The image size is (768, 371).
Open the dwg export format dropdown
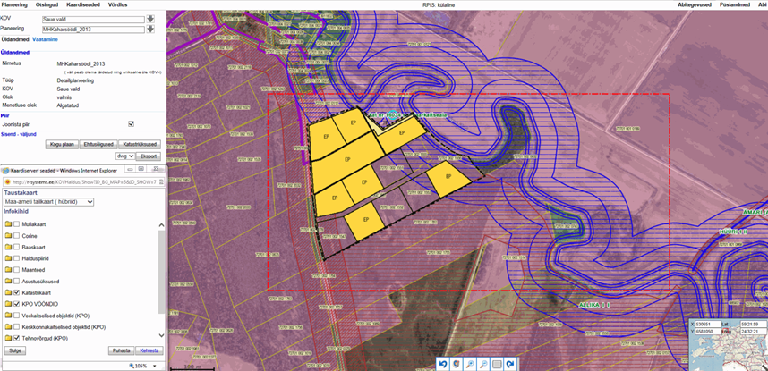tap(124, 156)
